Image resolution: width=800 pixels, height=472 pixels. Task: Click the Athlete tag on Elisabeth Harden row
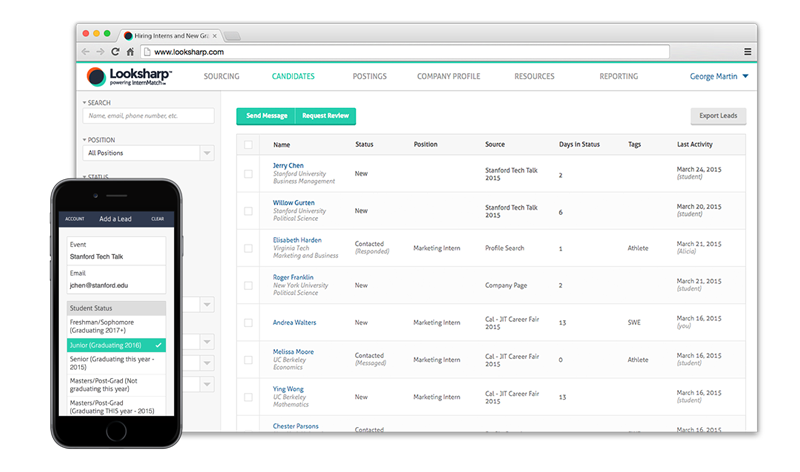pyautogui.click(x=638, y=248)
